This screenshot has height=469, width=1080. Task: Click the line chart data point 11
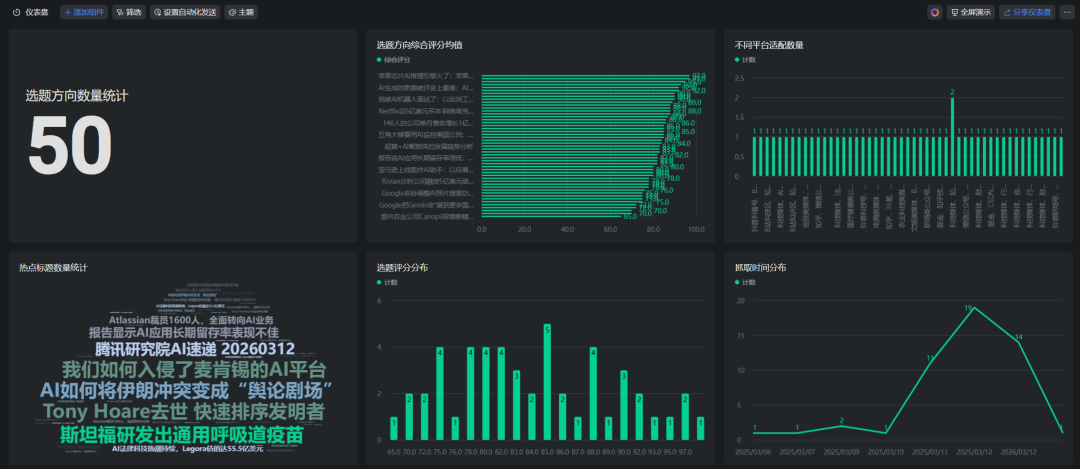(930, 364)
